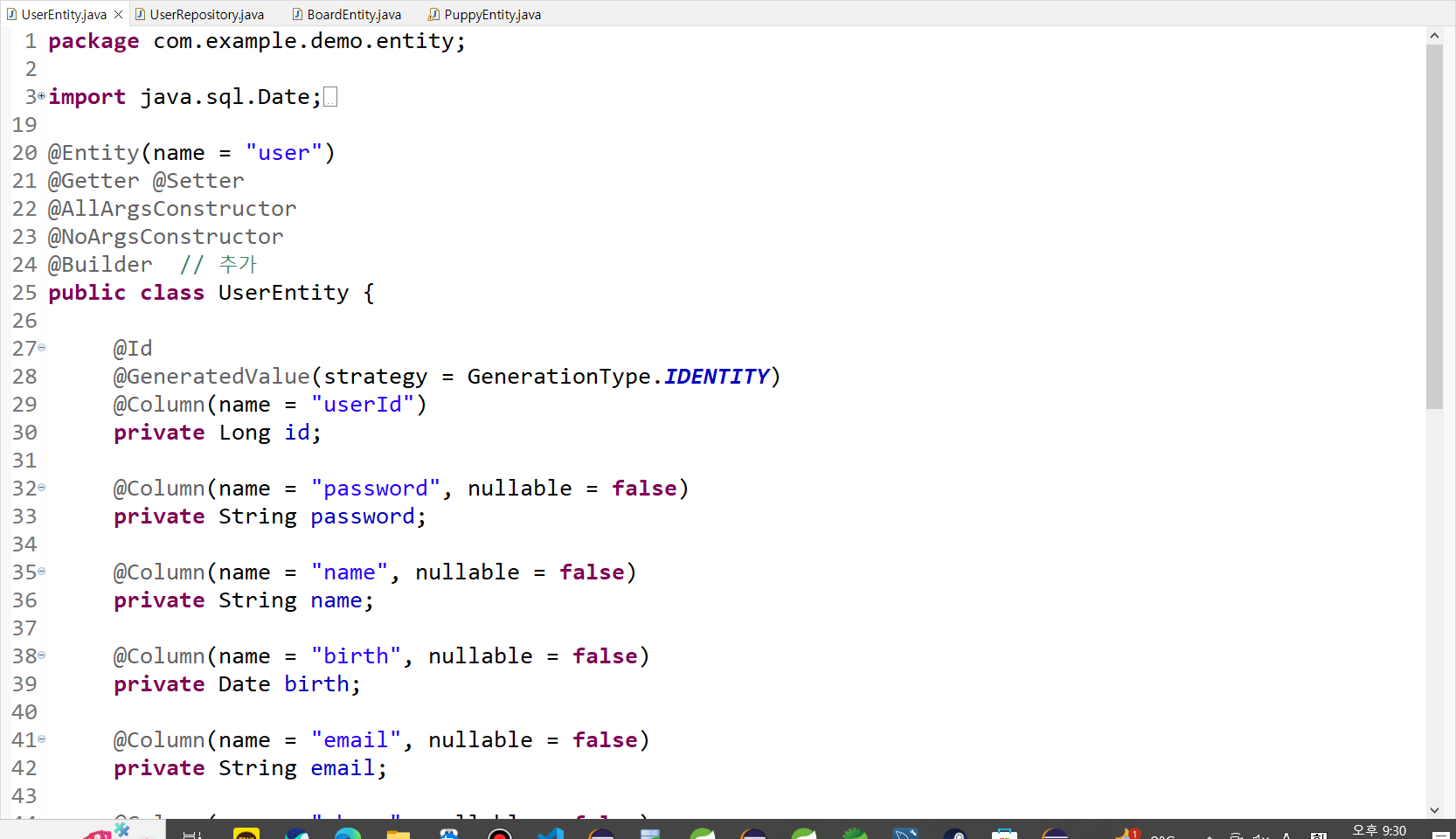Click the UserEntity class name

coord(284,293)
